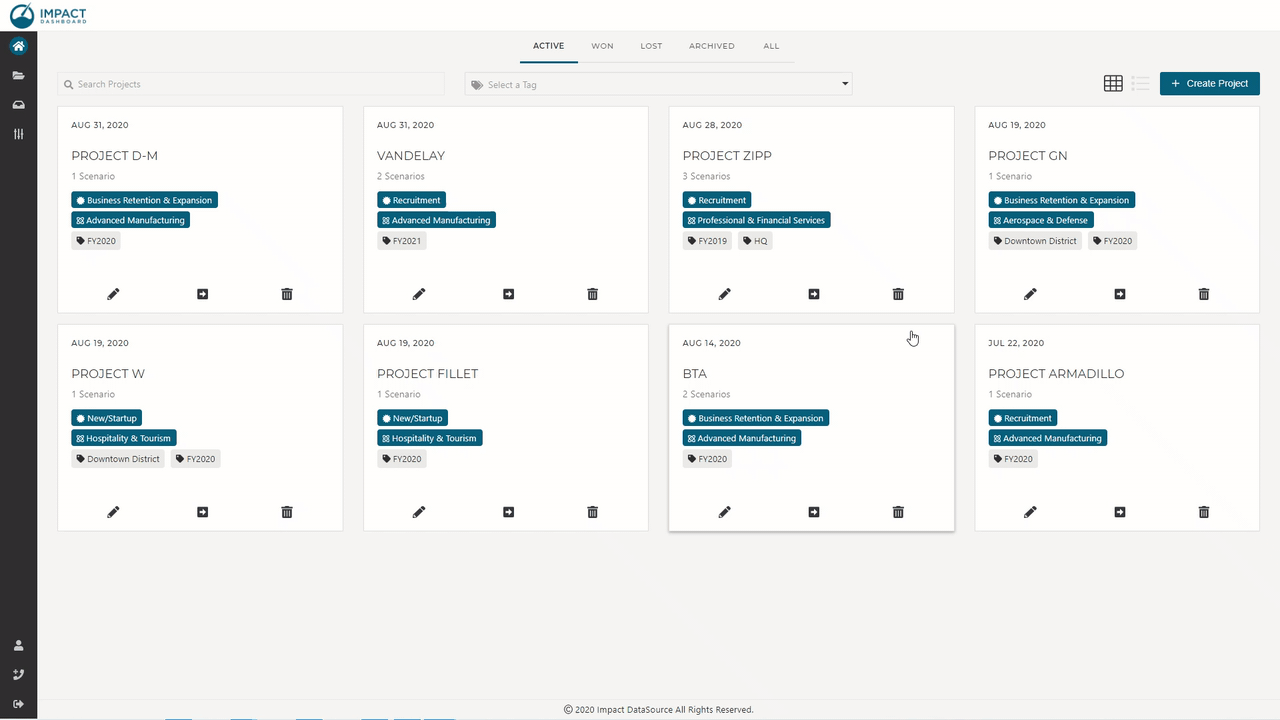Click the Create Project button
This screenshot has height=720, width=1280.
pyautogui.click(x=1209, y=84)
